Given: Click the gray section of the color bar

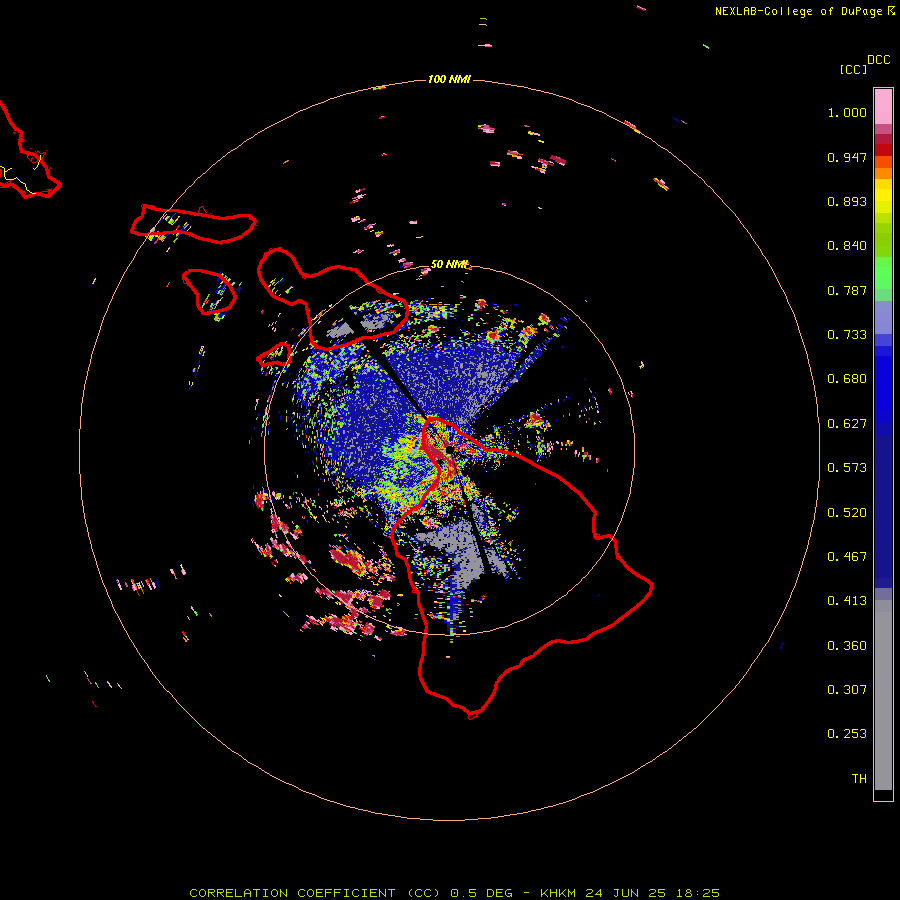Looking at the screenshot, I should click(x=883, y=695).
